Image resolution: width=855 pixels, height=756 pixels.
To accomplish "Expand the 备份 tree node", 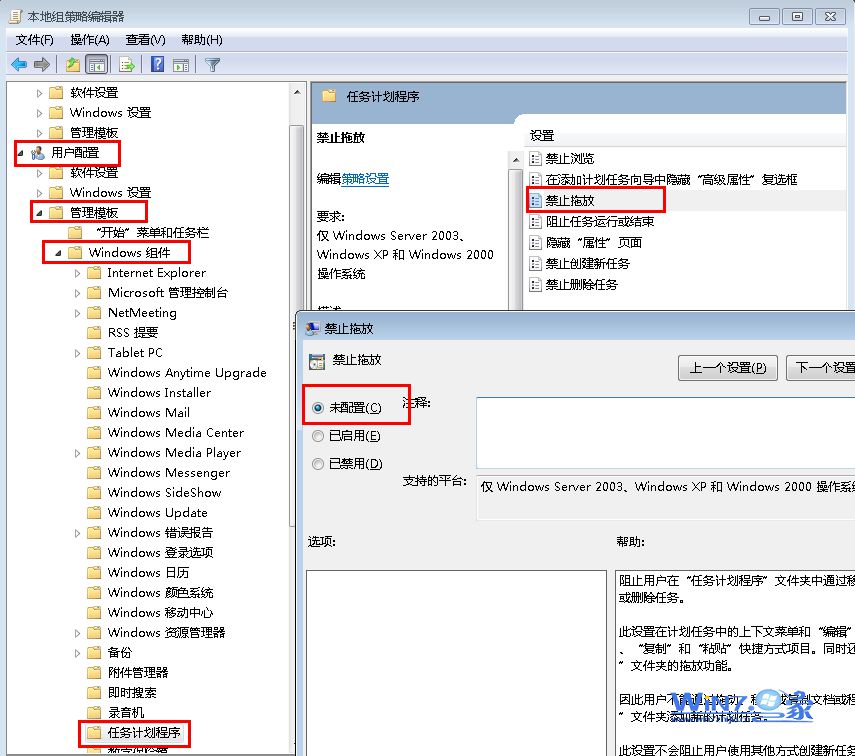I will click(x=77, y=653).
